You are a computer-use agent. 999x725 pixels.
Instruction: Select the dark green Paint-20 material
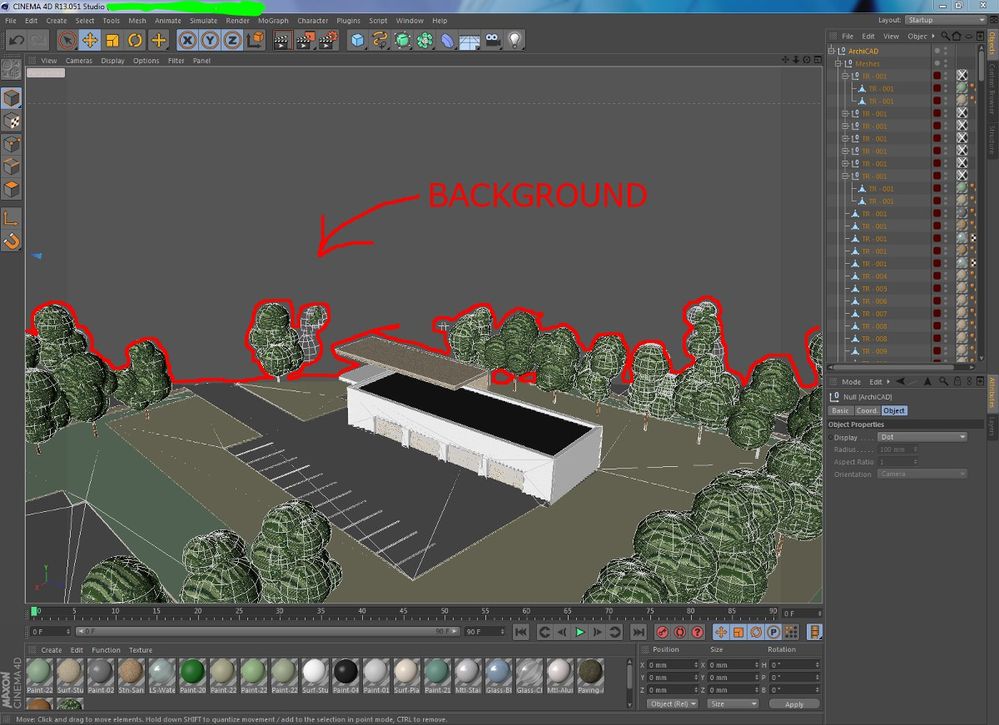pos(192,675)
